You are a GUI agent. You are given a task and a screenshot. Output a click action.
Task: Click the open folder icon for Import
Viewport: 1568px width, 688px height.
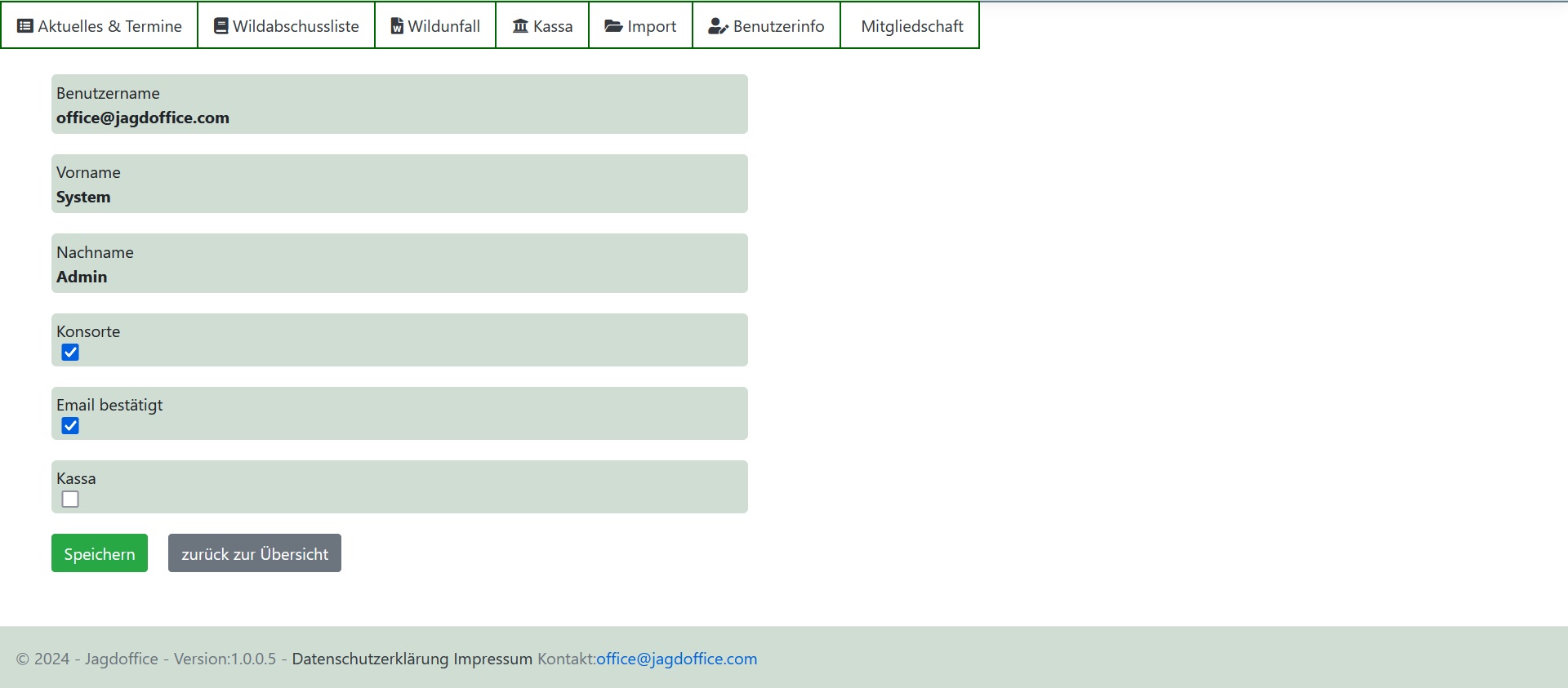coord(613,26)
